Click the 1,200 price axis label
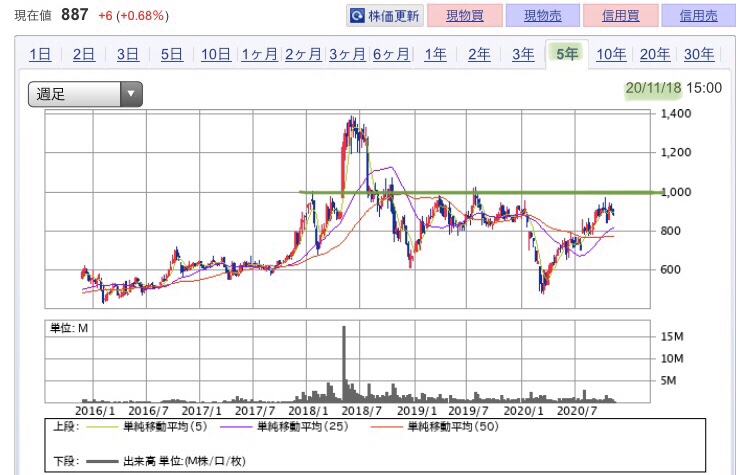 pyautogui.click(x=676, y=152)
